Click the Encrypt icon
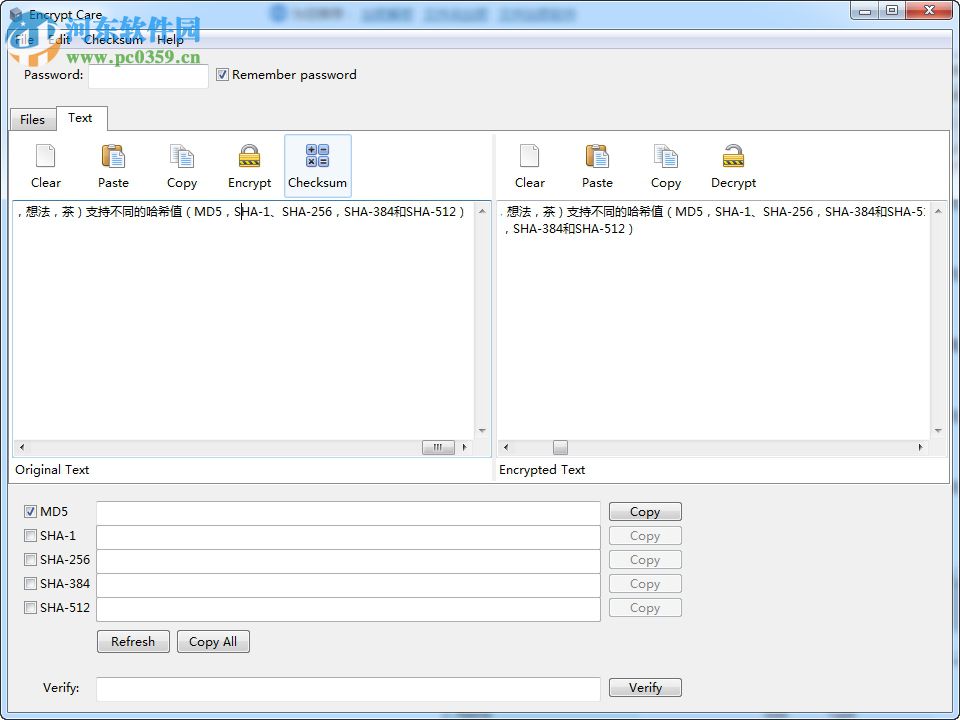 click(x=249, y=165)
